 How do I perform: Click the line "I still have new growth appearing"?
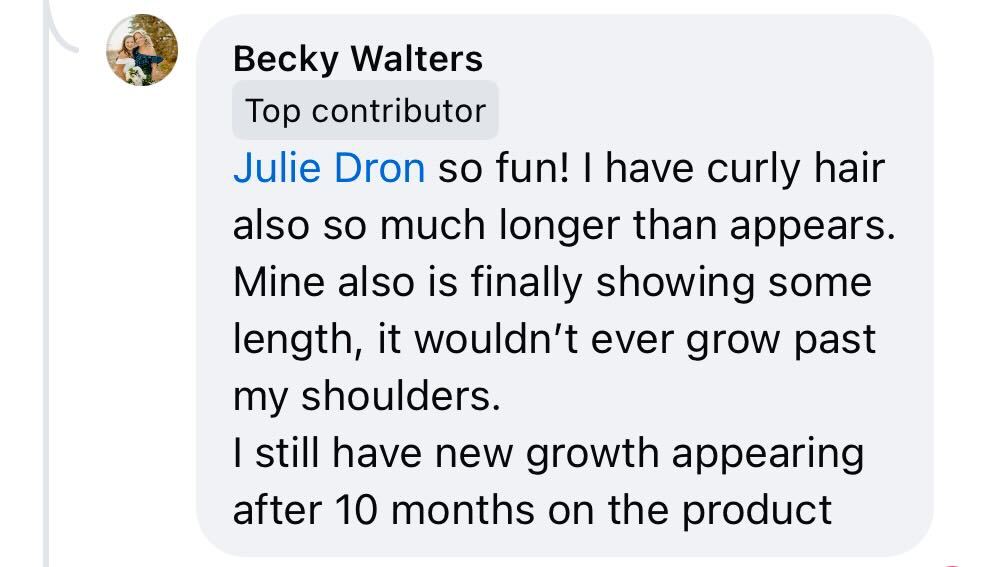[x=548, y=454]
